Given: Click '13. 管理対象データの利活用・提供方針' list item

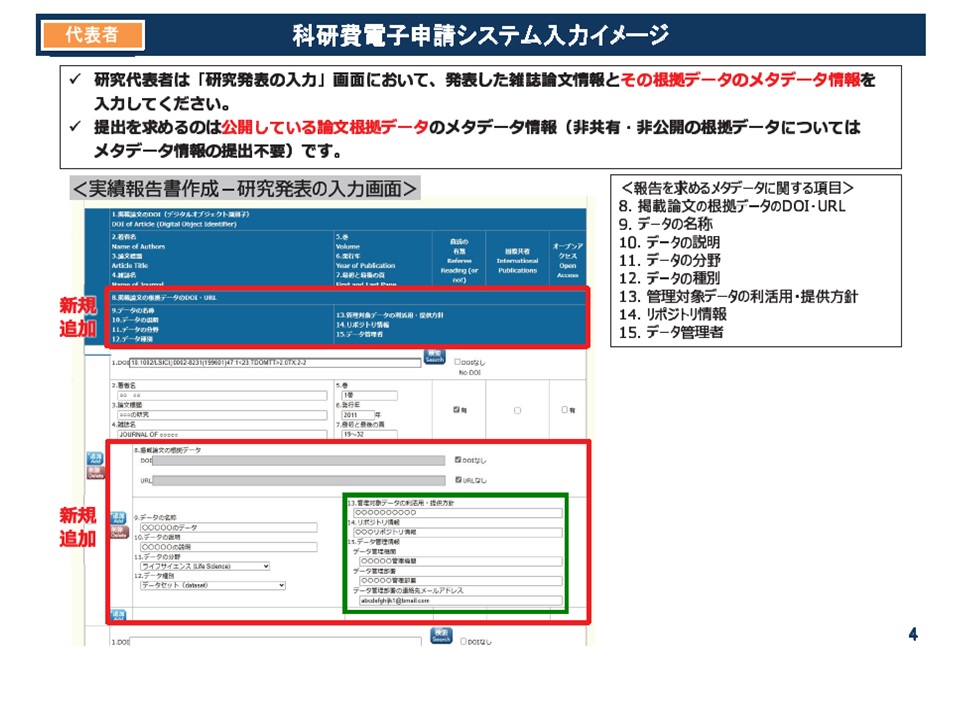Looking at the screenshot, I should click(x=738, y=296).
